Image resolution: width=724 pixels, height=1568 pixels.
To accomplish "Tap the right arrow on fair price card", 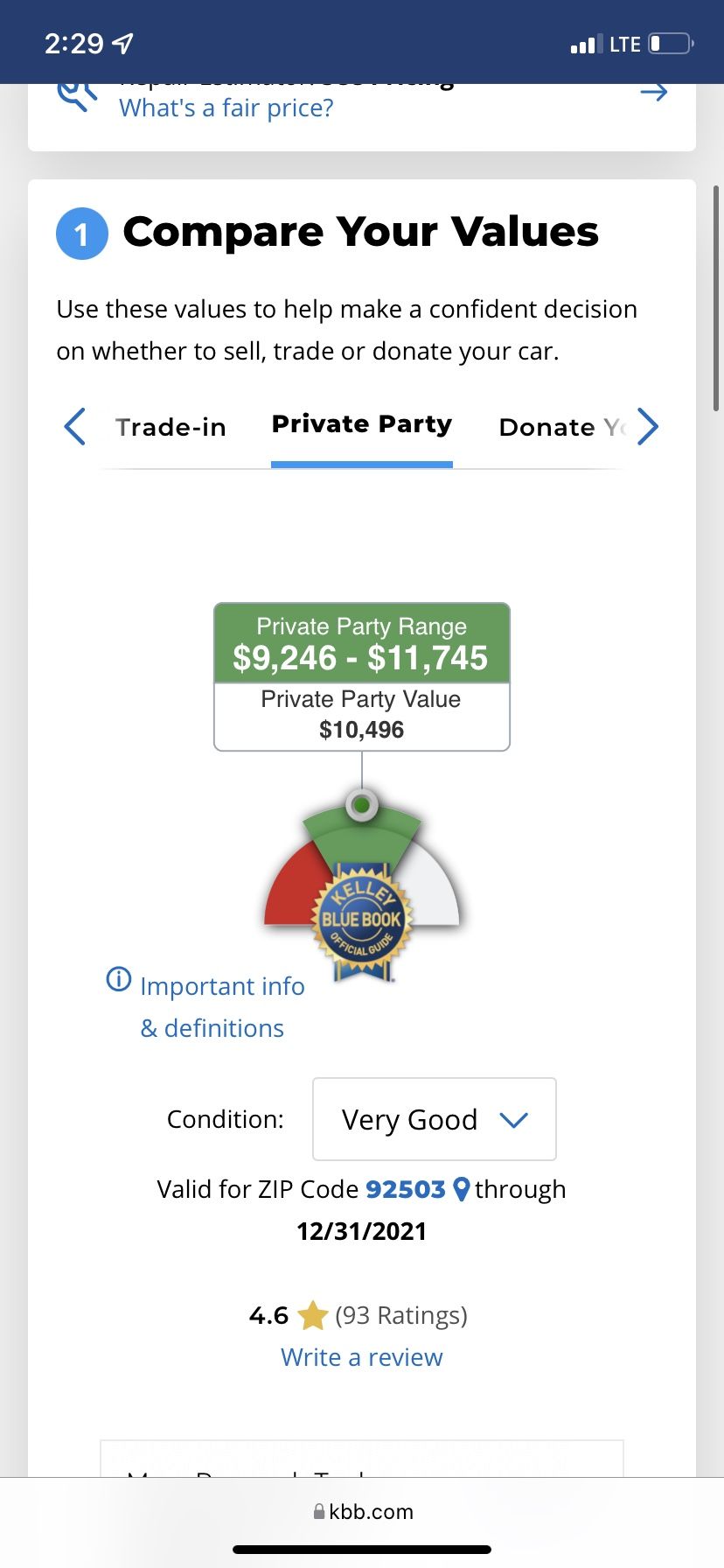I will click(x=653, y=93).
